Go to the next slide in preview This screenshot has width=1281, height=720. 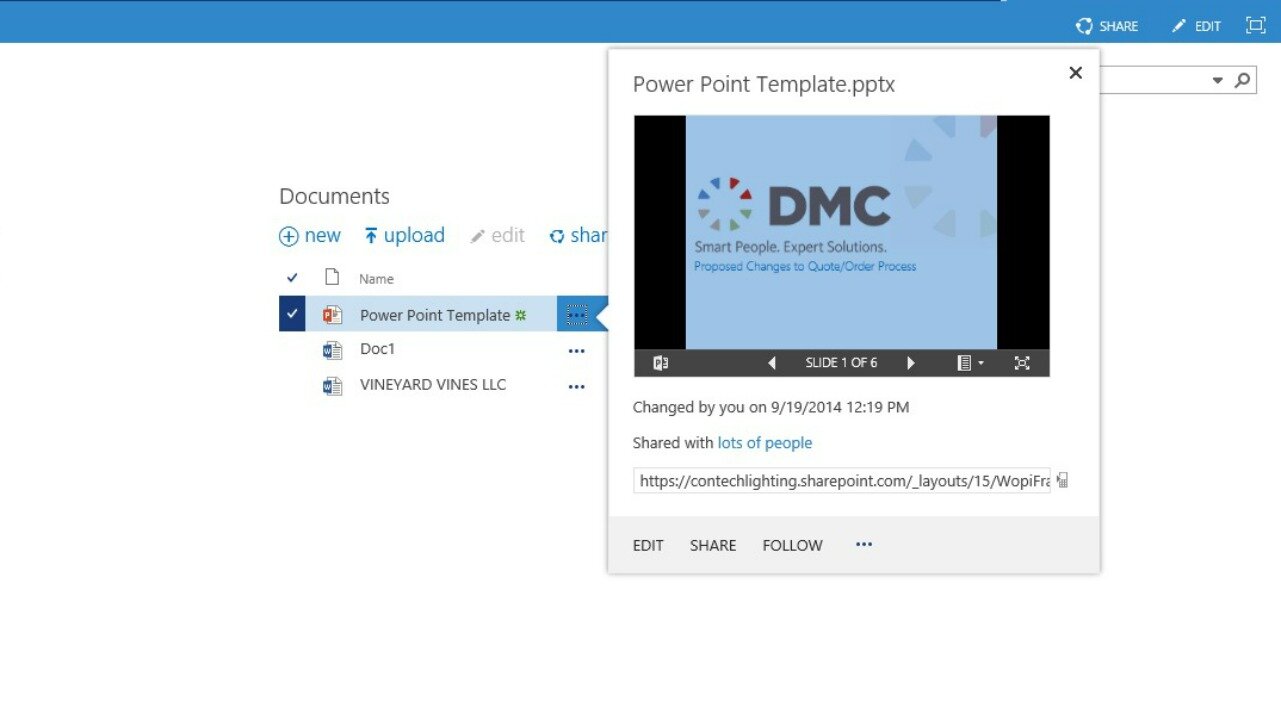(x=910, y=363)
